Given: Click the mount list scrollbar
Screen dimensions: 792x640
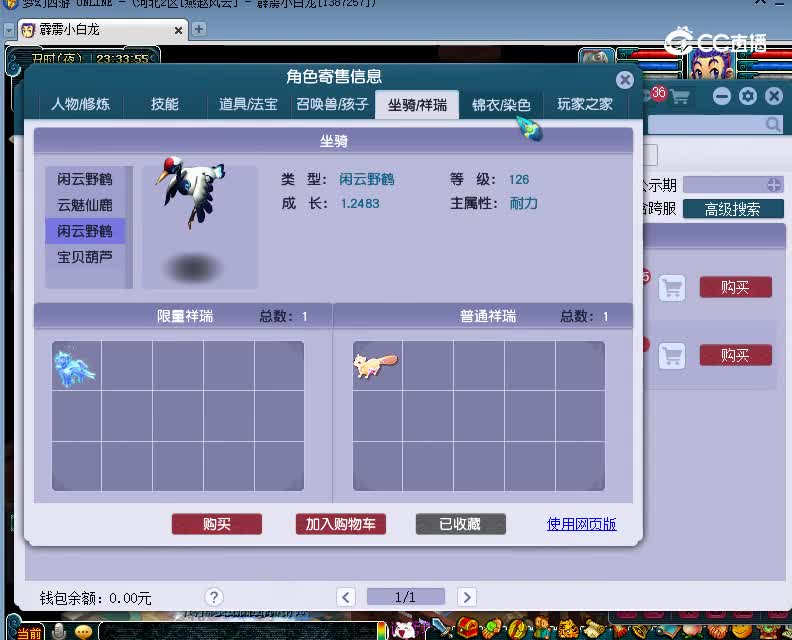Looking at the screenshot, I should click(129, 227).
